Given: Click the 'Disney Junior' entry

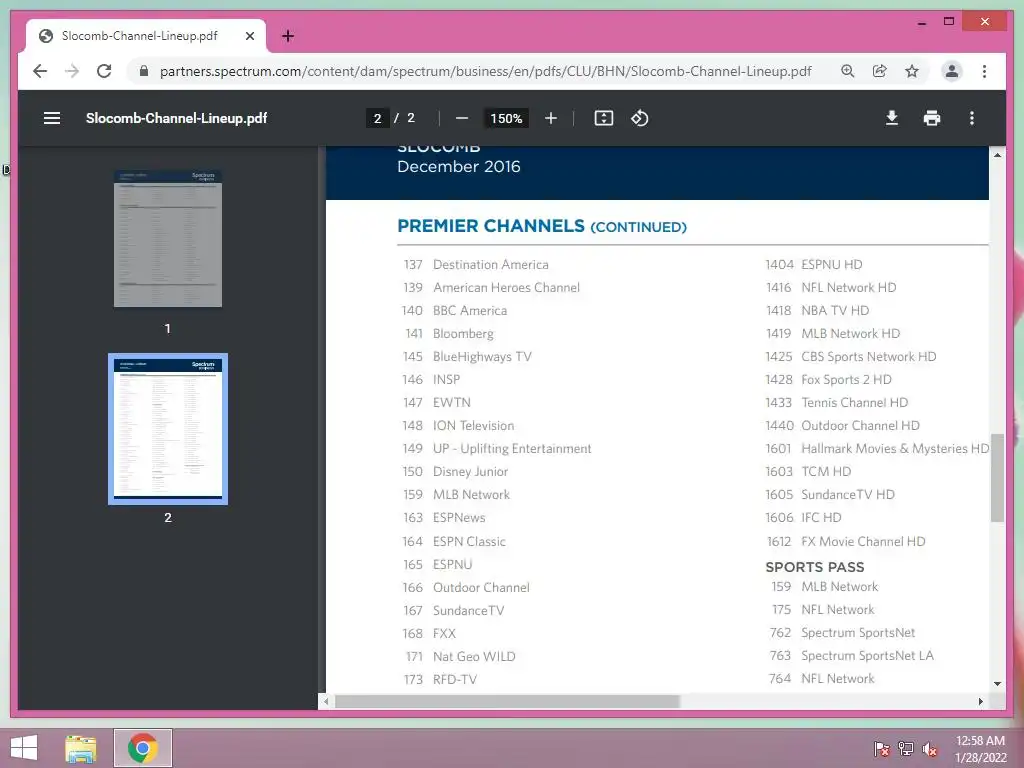Looking at the screenshot, I should click(x=470, y=472).
